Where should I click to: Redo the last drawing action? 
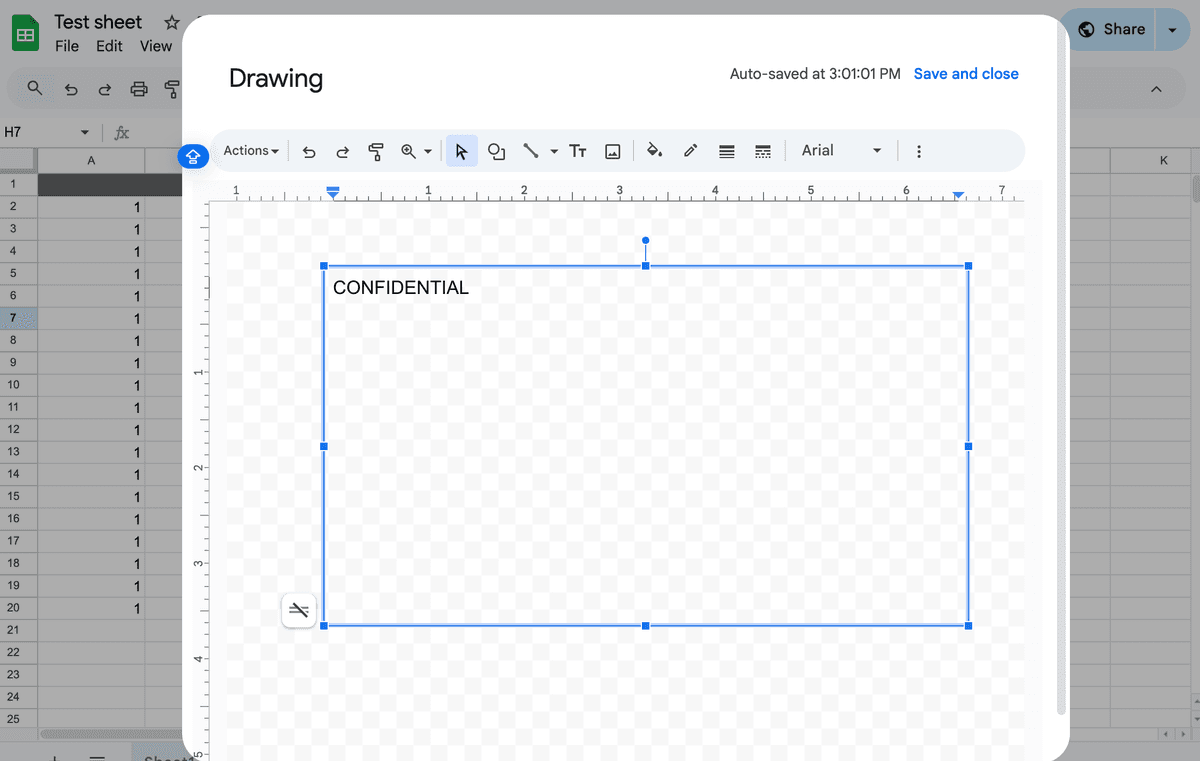tap(342, 151)
